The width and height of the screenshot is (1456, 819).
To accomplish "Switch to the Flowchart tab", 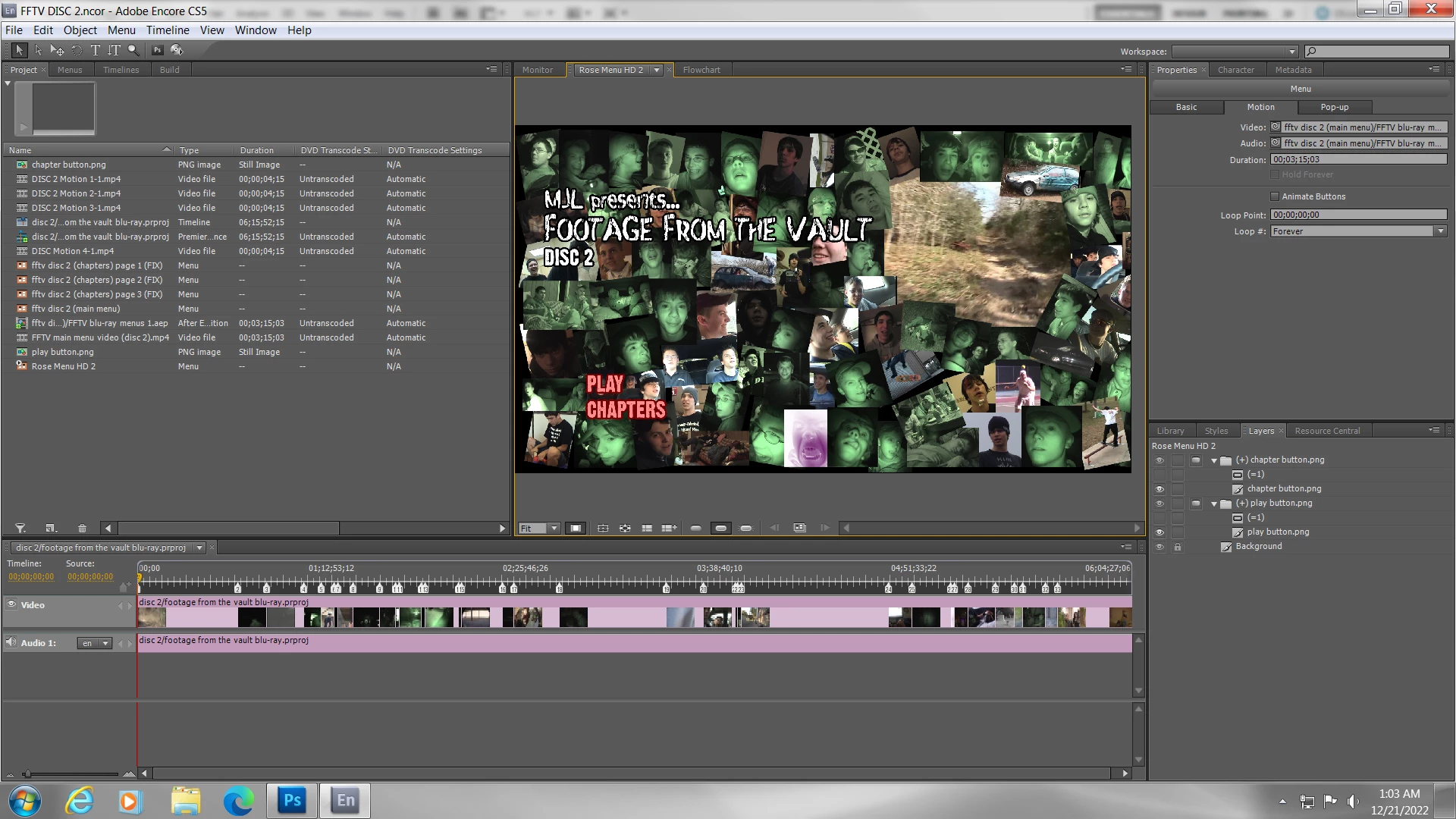I will click(x=701, y=70).
